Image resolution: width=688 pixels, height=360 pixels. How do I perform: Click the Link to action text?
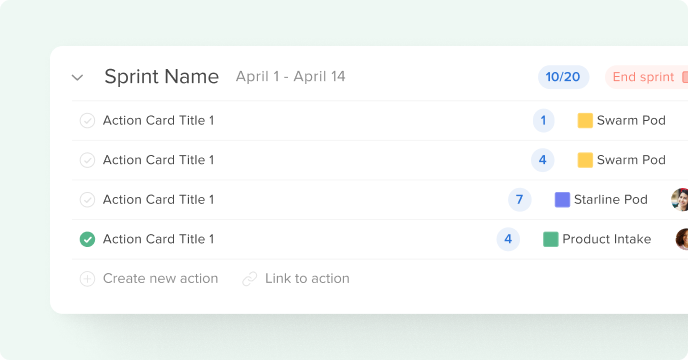coord(307,279)
